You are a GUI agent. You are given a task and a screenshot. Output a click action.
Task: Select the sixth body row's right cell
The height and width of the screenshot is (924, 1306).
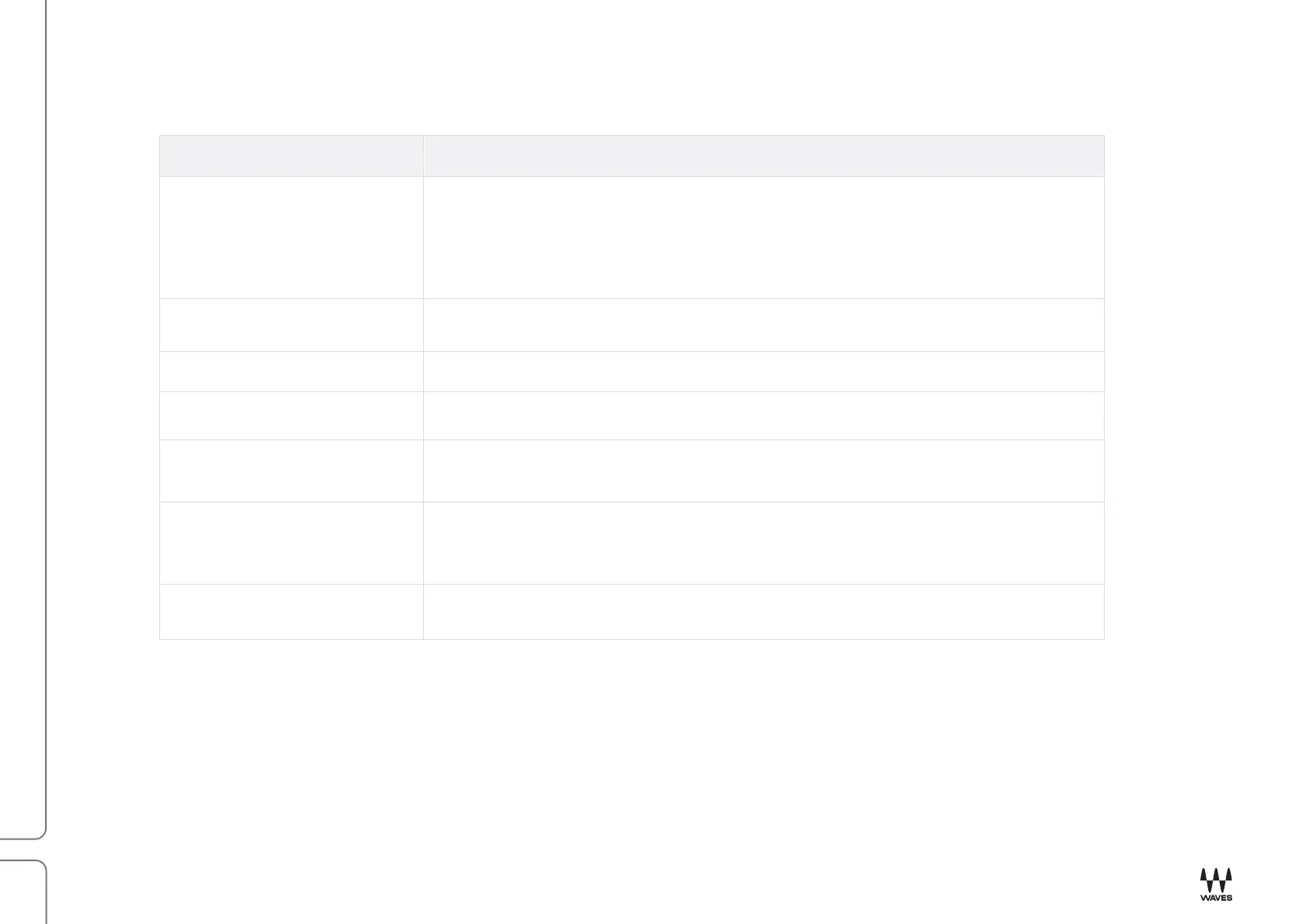click(x=763, y=544)
